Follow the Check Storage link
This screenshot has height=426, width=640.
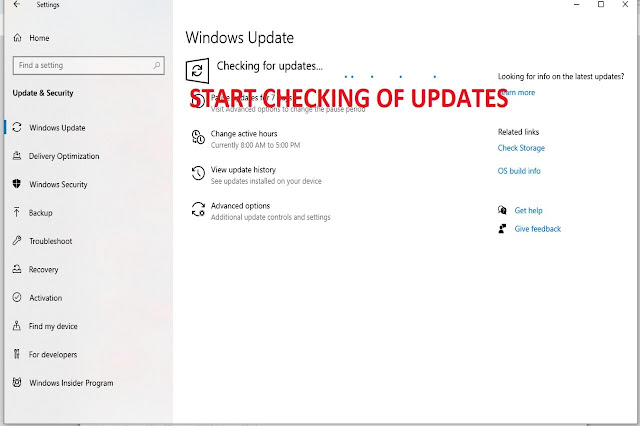tap(521, 148)
